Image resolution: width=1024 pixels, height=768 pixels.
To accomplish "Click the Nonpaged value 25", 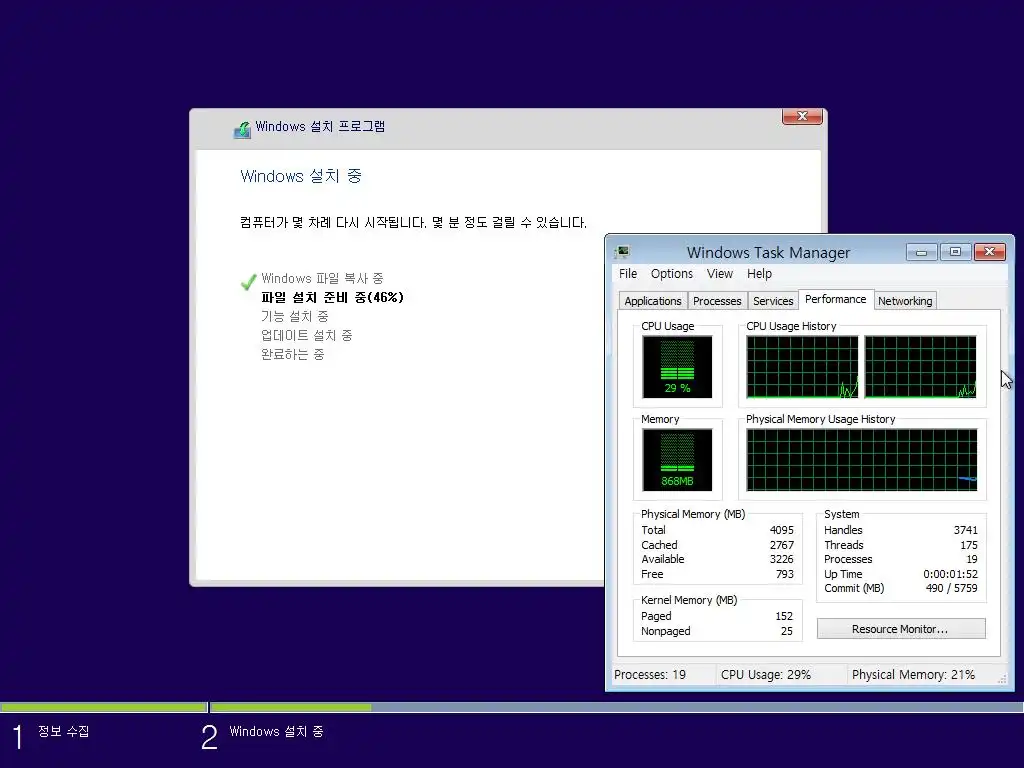I will tap(786, 632).
